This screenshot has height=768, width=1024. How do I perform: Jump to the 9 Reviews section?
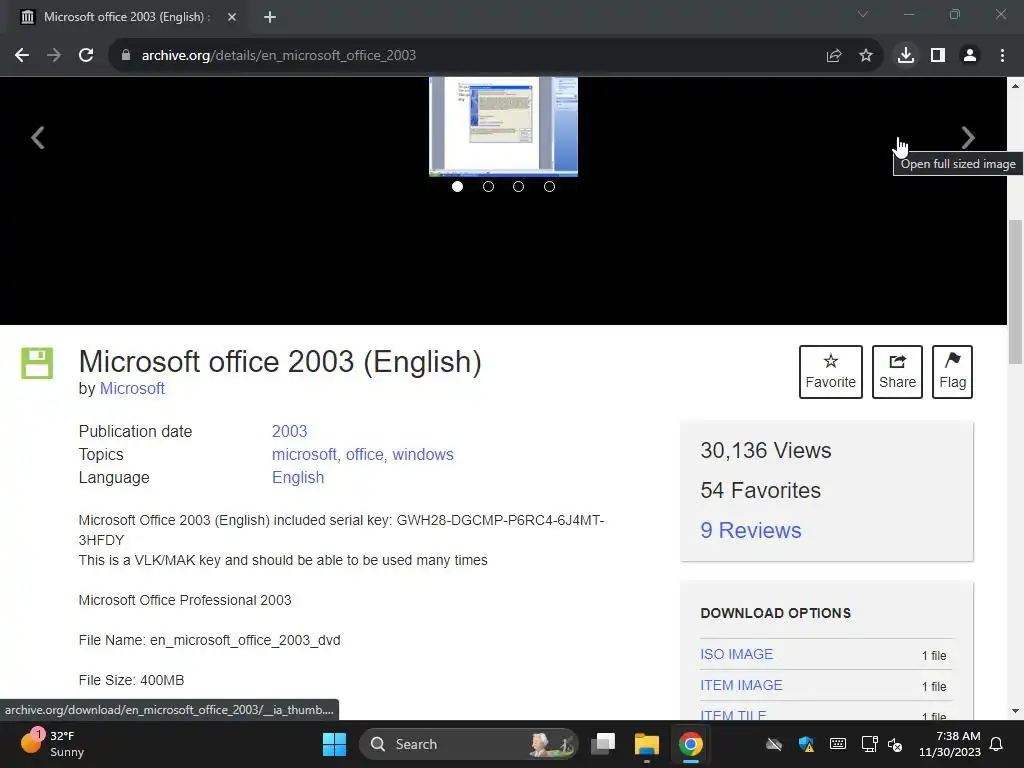pyautogui.click(x=750, y=530)
